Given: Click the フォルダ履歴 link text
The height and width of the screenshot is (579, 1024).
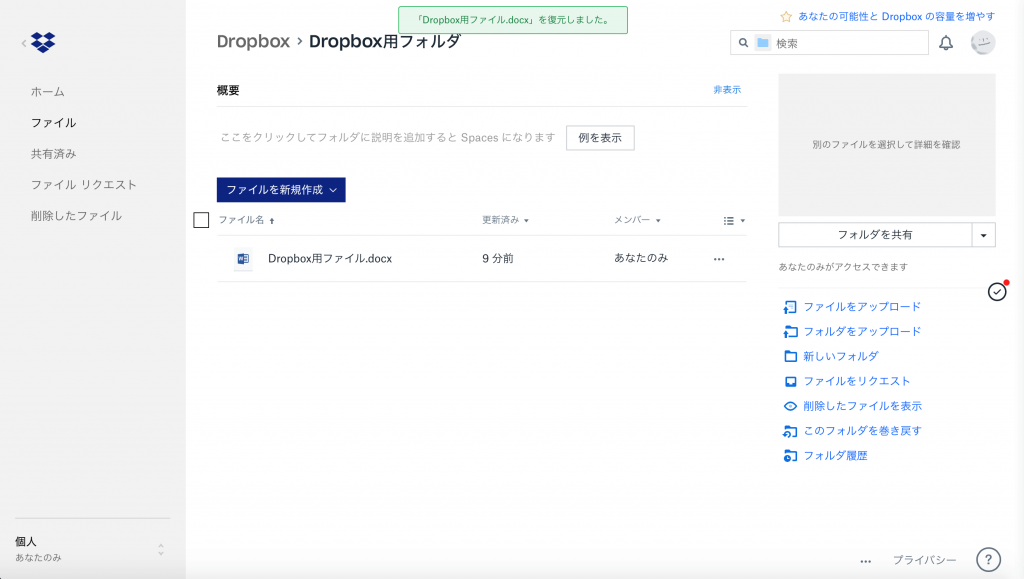Looking at the screenshot, I should pyautogui.click(x=835, y=456).
